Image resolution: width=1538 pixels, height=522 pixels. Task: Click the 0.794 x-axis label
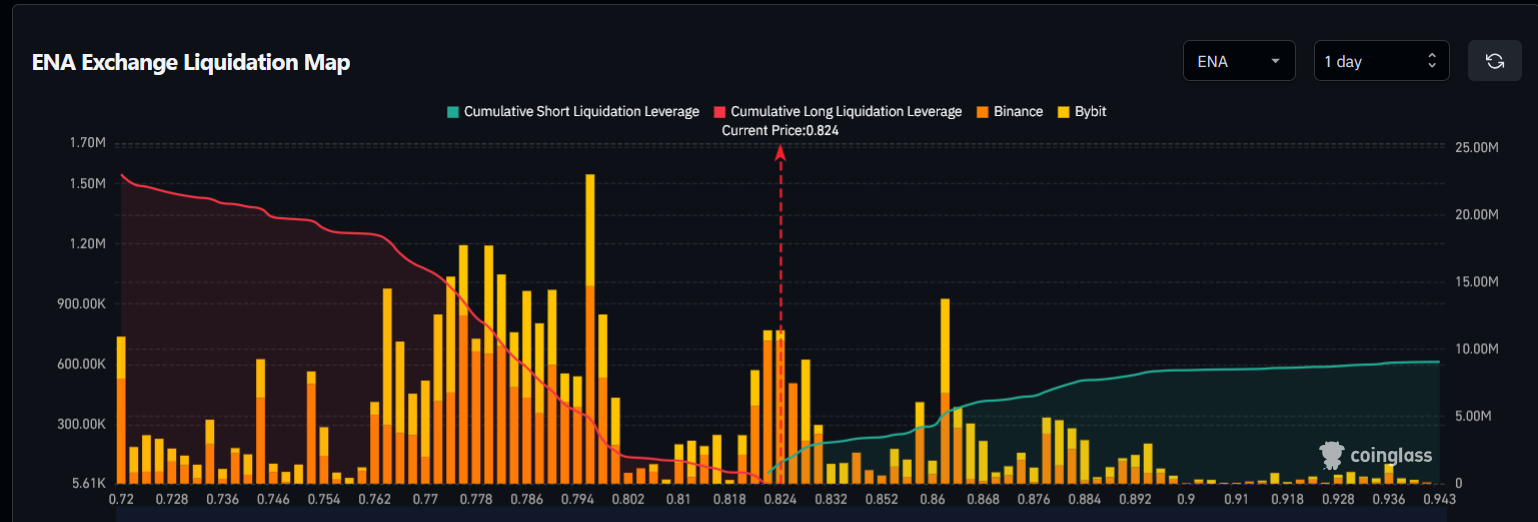pos(577,498)
